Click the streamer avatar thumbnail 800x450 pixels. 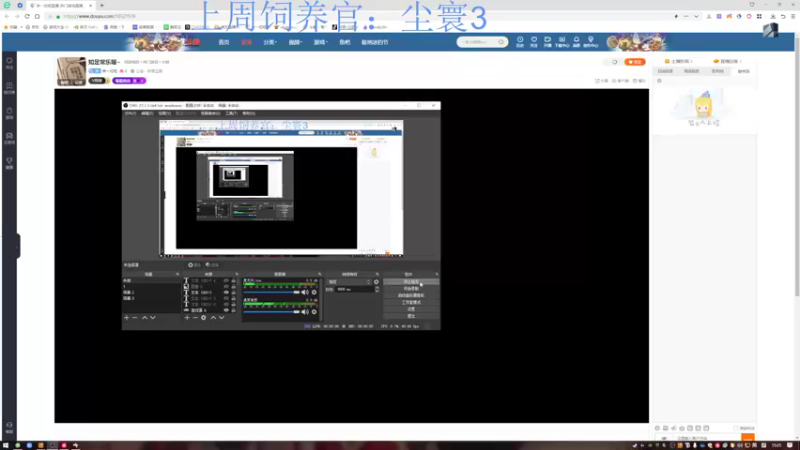click(71, 71)
